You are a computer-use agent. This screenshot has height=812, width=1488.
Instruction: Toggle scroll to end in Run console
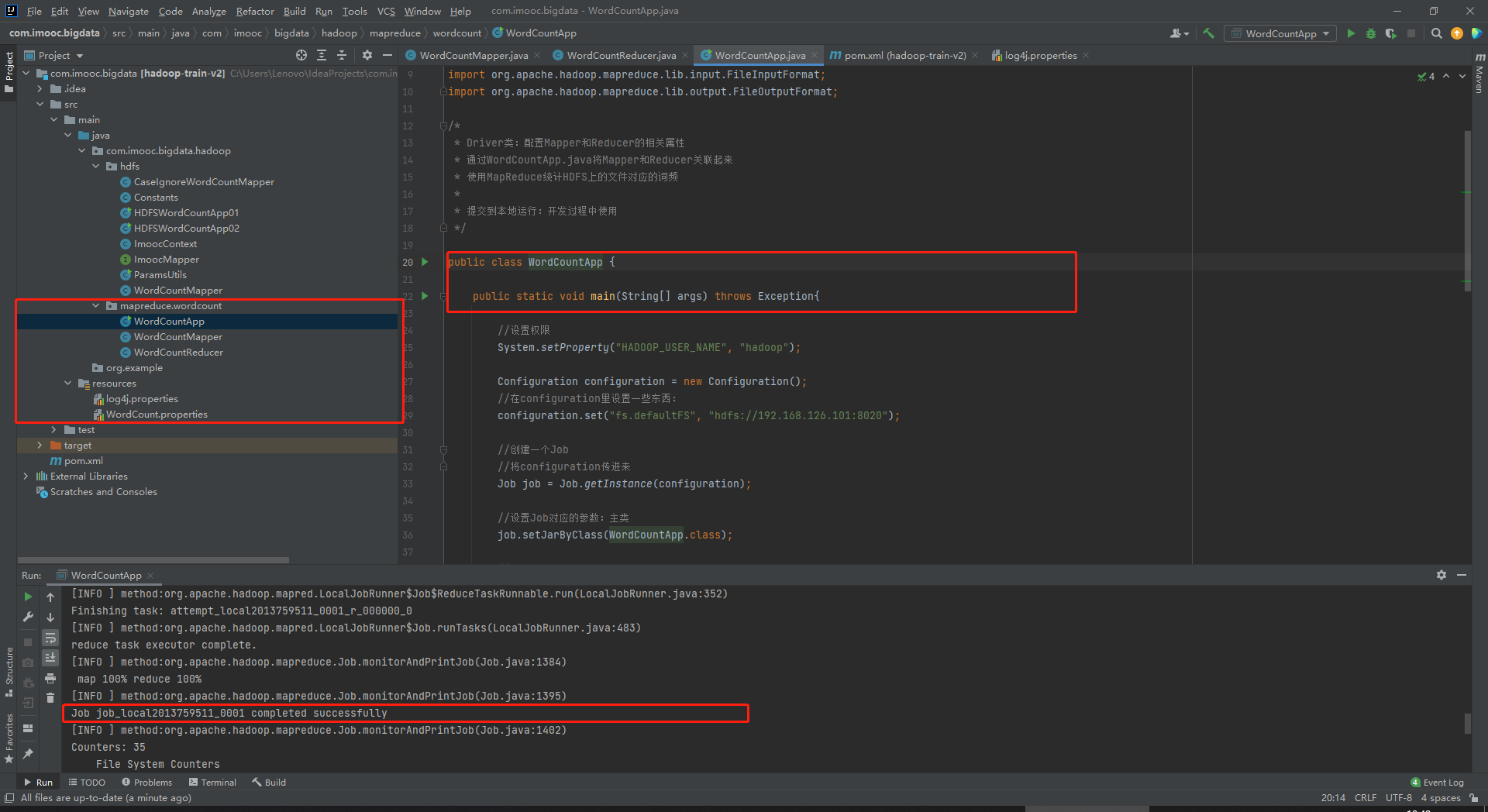50,658
